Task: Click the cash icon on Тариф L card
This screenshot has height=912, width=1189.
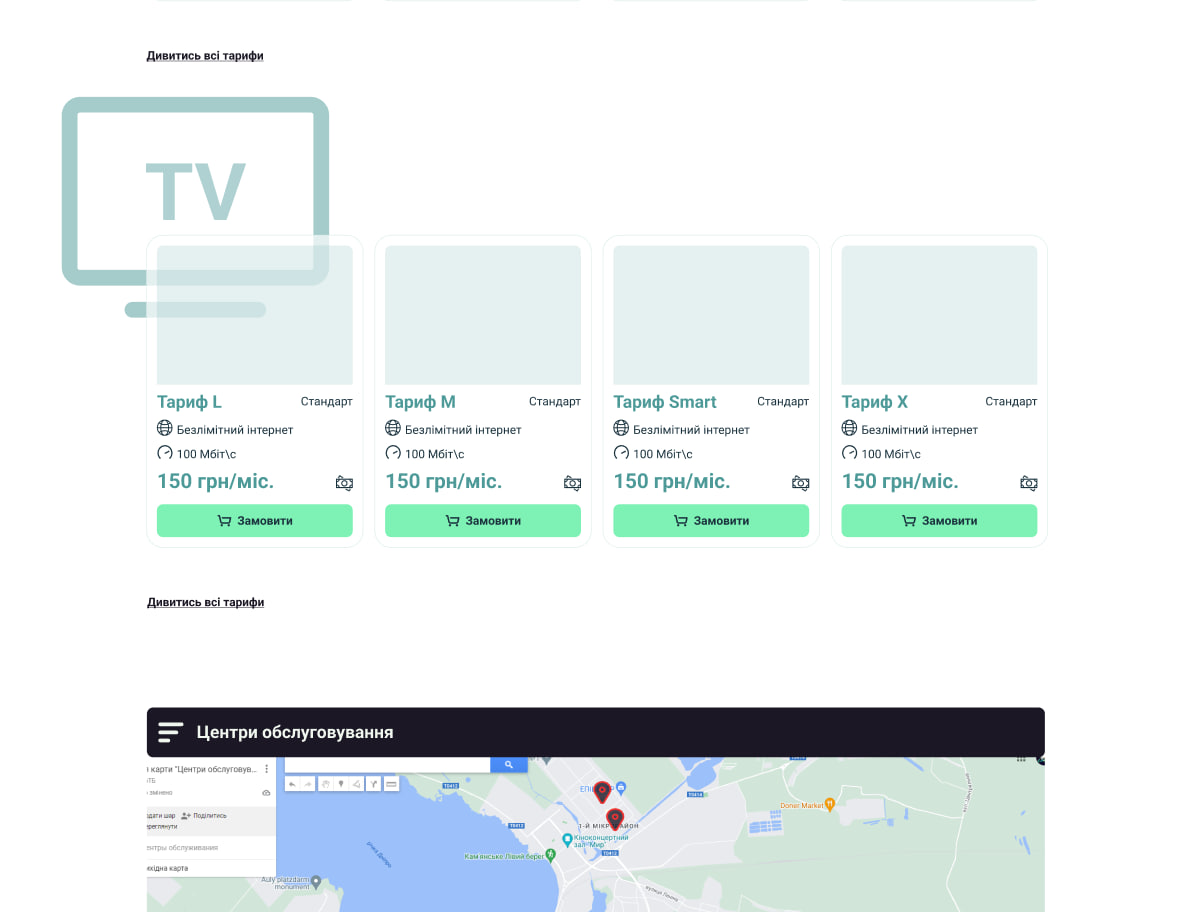Action: tap(344, 483)
